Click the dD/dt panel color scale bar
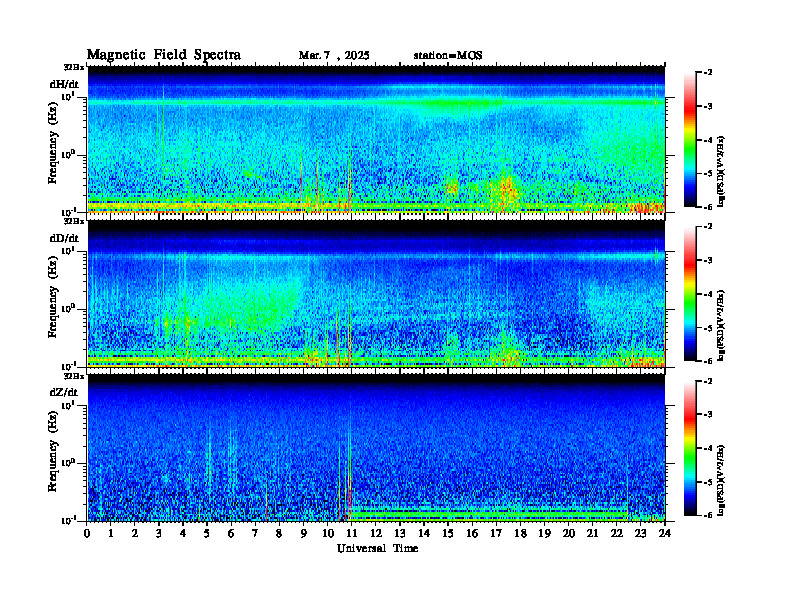The width and height of the screenshot is (792, 612). pos(690,294)
